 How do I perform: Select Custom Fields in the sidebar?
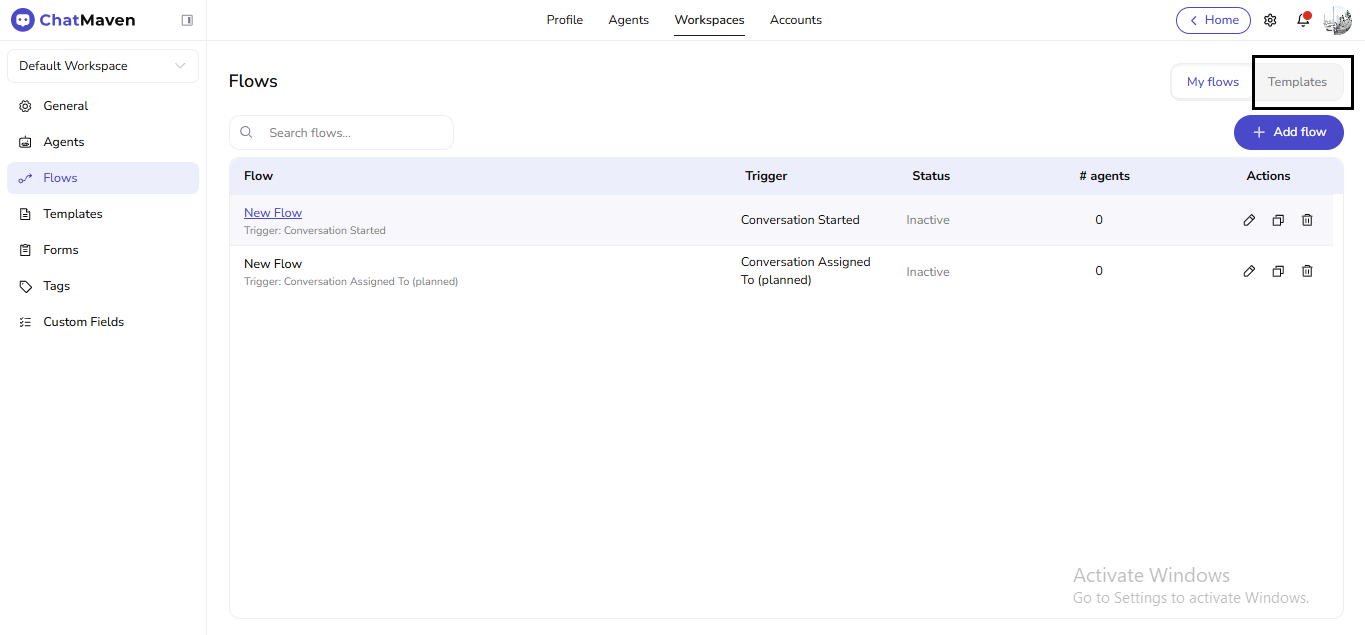(x=83, y=321)
